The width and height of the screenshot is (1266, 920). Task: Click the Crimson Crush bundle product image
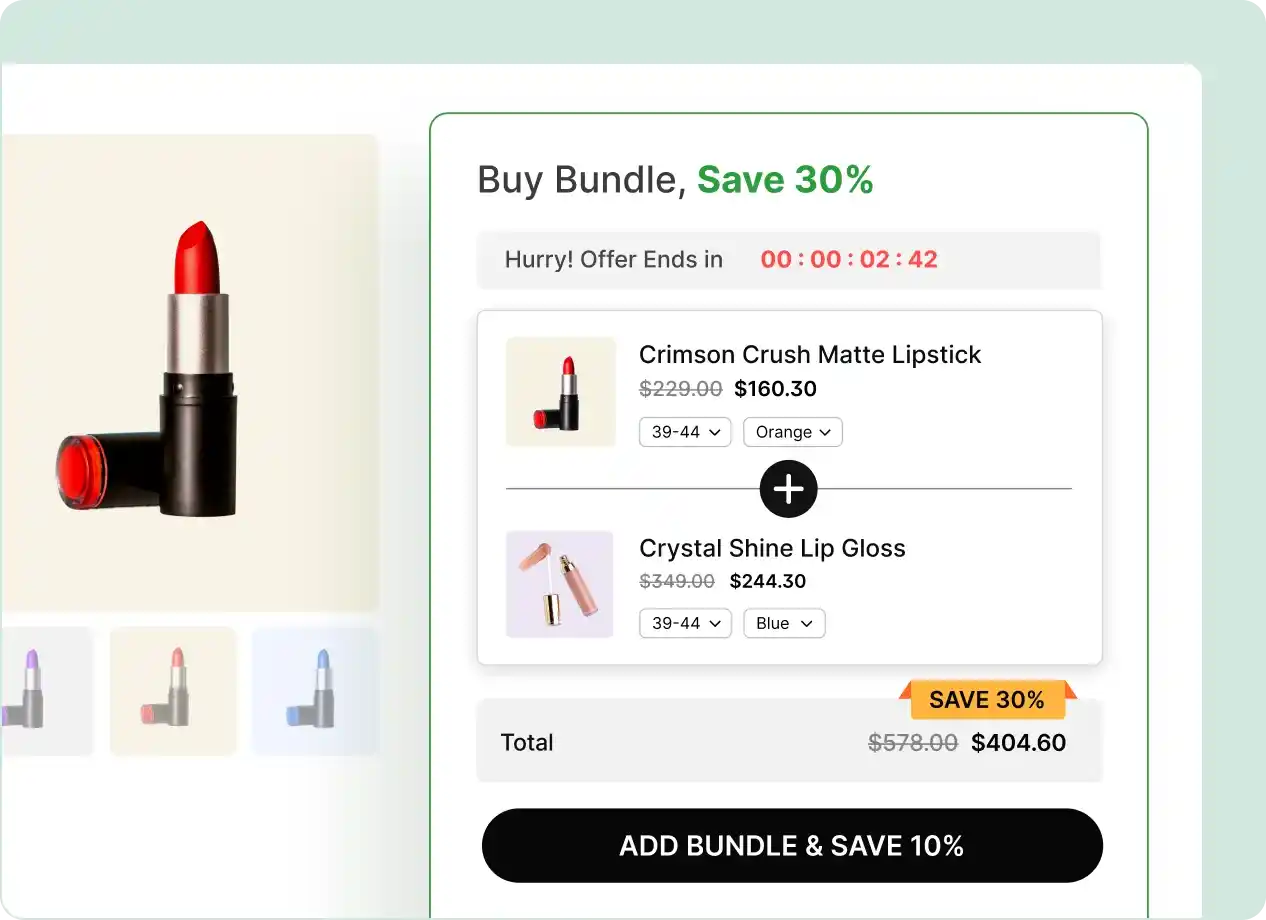pyautogui.click(x=560, y=391)
